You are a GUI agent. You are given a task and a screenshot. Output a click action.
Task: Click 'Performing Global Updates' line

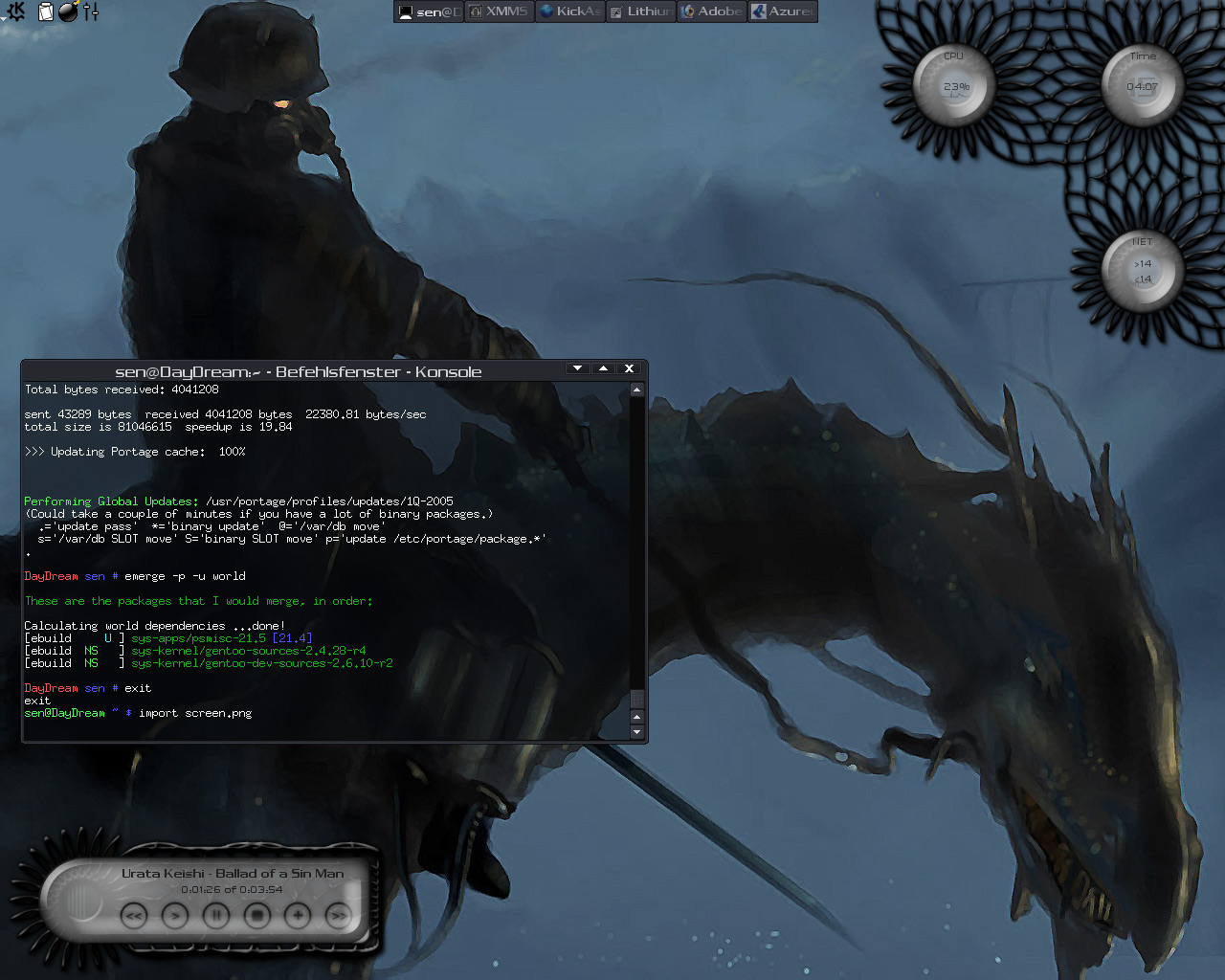(238, 501)
